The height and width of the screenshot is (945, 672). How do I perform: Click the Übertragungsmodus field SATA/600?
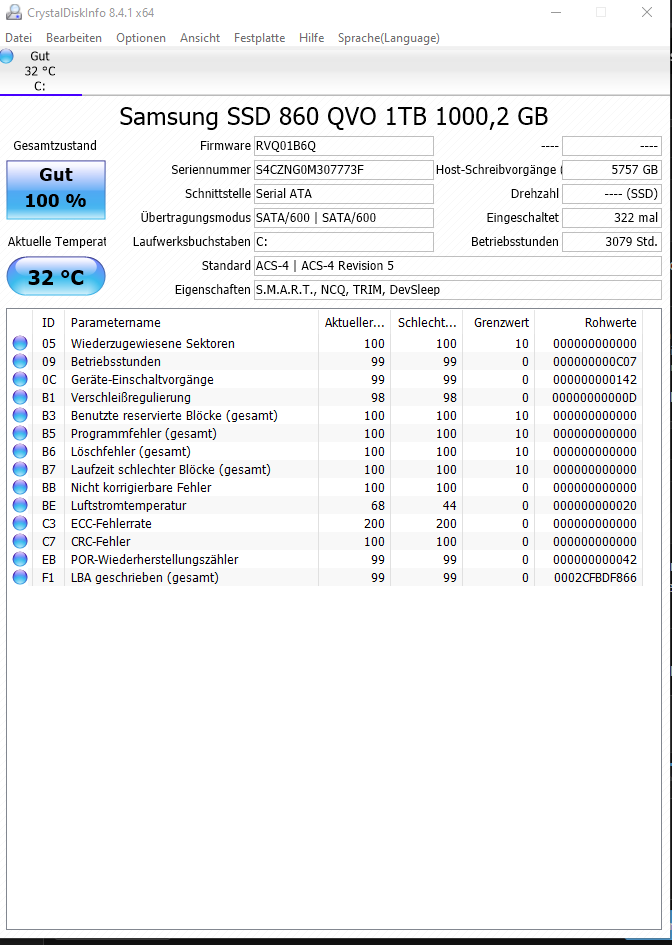(344, 218)
